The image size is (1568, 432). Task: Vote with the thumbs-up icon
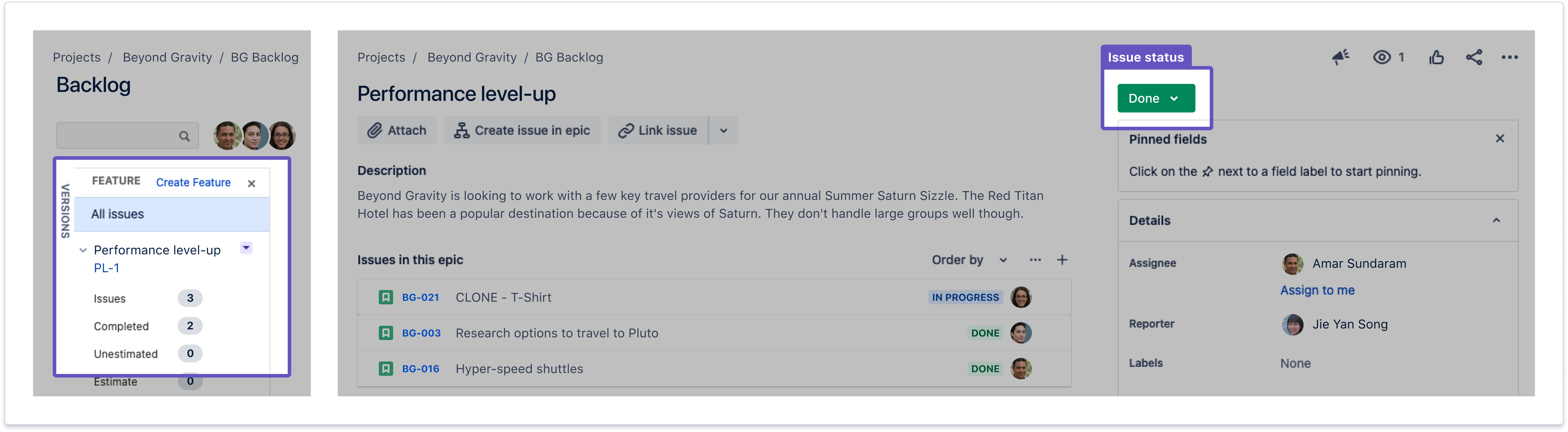1437,57
